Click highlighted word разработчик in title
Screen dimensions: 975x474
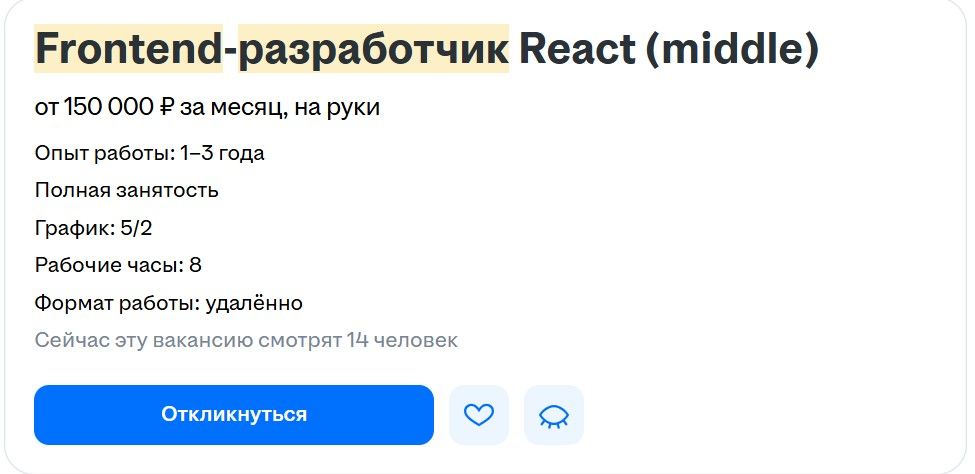tap(374, 49)
